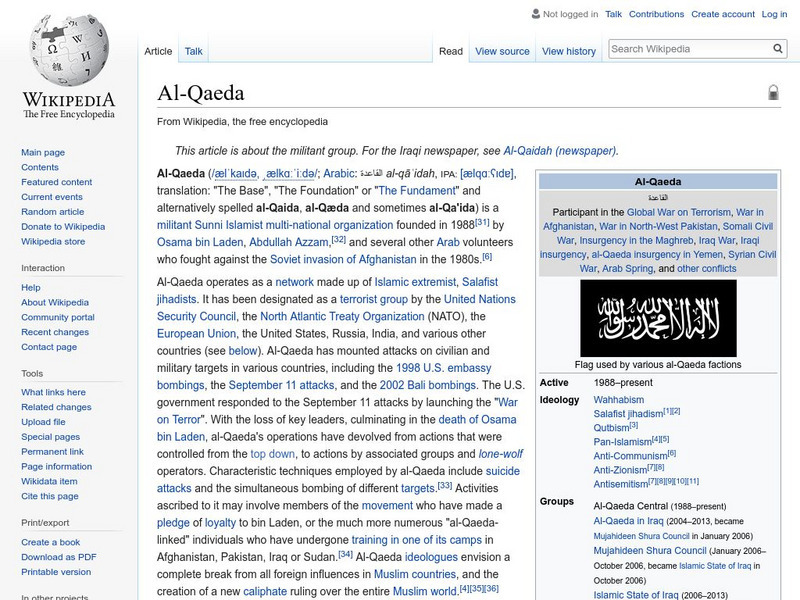Open Mujahideen Shura Council (January 2006) link
The image size is (800, 600).
pyautogui.click(x=649, y=551)
